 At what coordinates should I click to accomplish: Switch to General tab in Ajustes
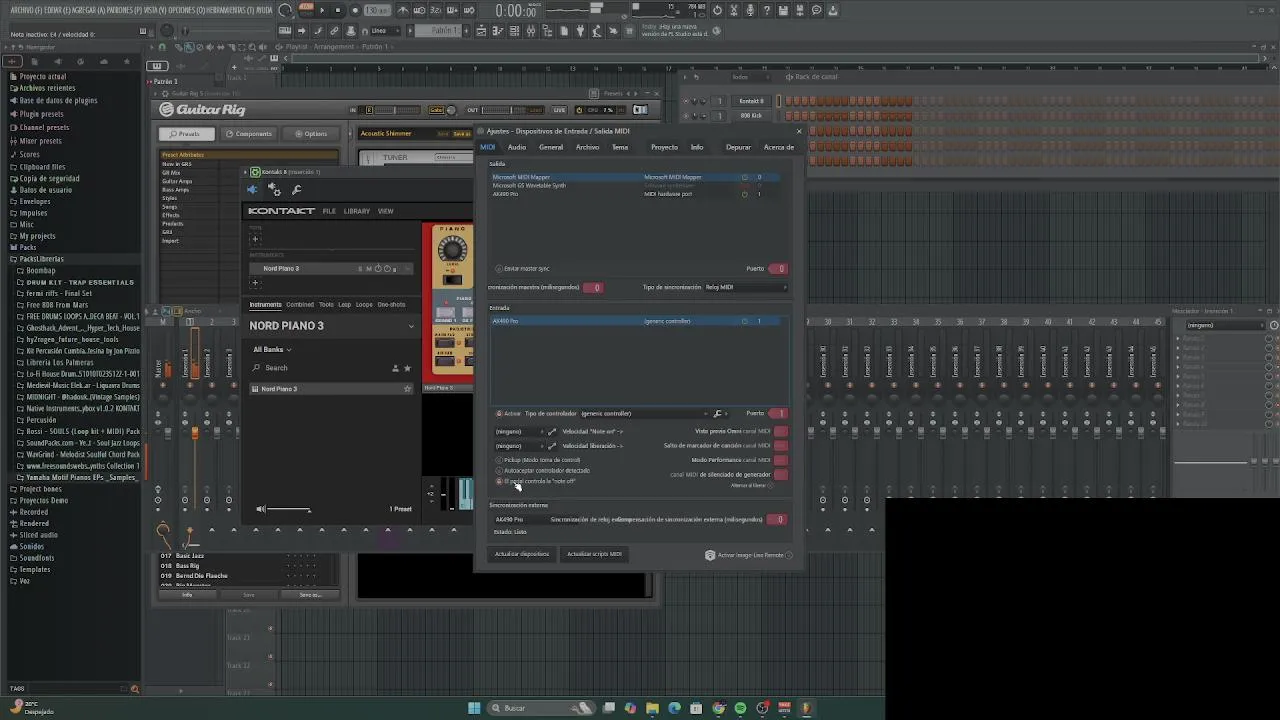pyautogui.click(x=551, y=147)
